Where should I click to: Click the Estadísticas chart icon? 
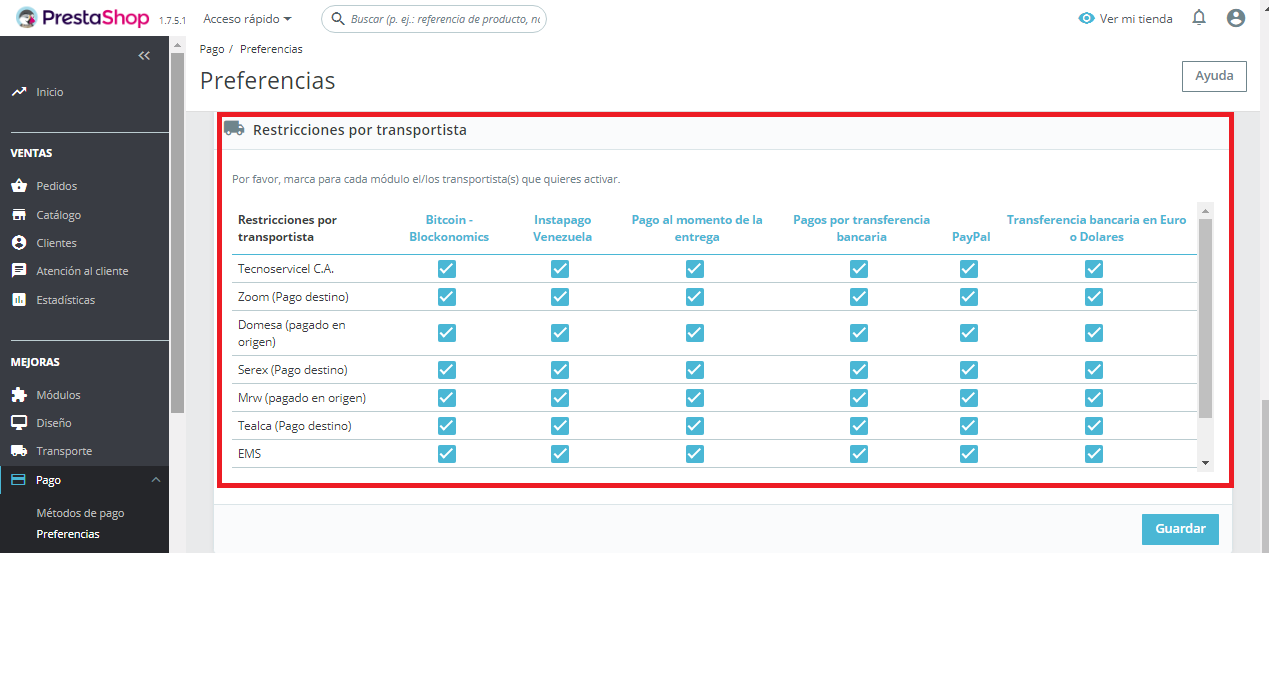[x=18, y=300]
